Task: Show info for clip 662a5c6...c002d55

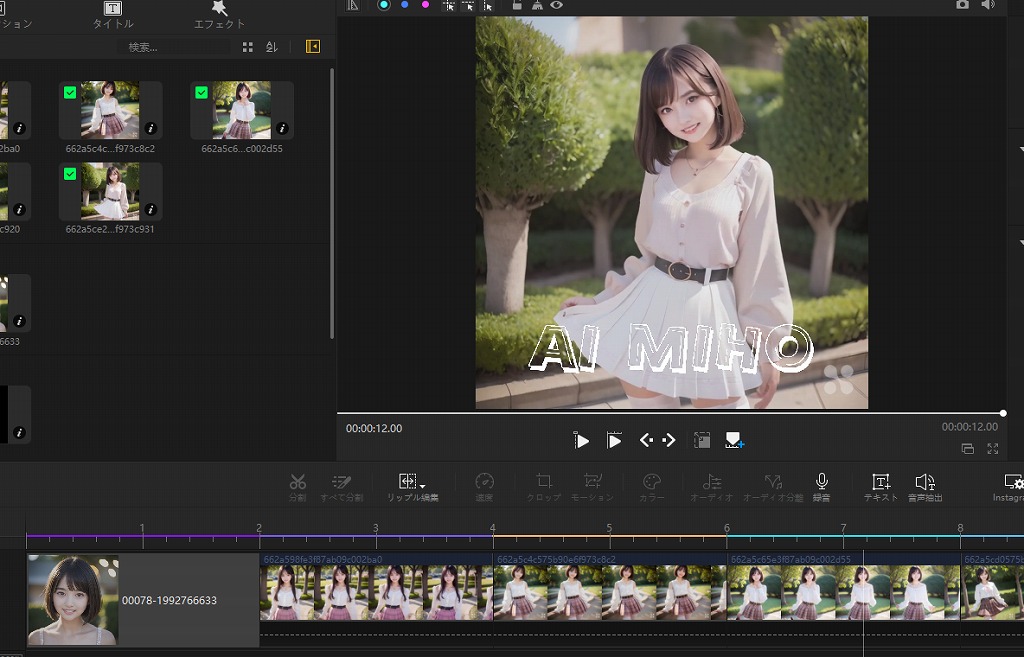Action: coord(281,128)
